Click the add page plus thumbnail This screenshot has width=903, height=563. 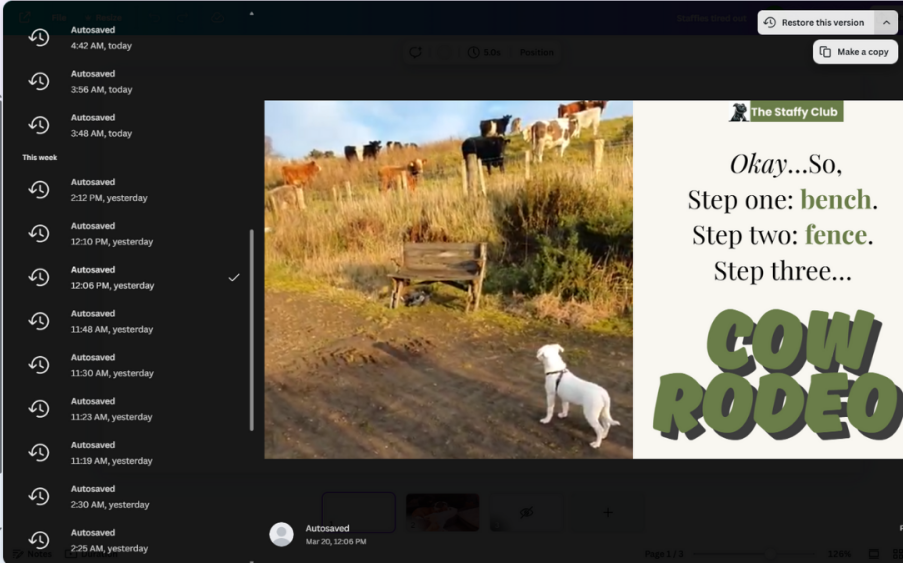pos(607,512)
